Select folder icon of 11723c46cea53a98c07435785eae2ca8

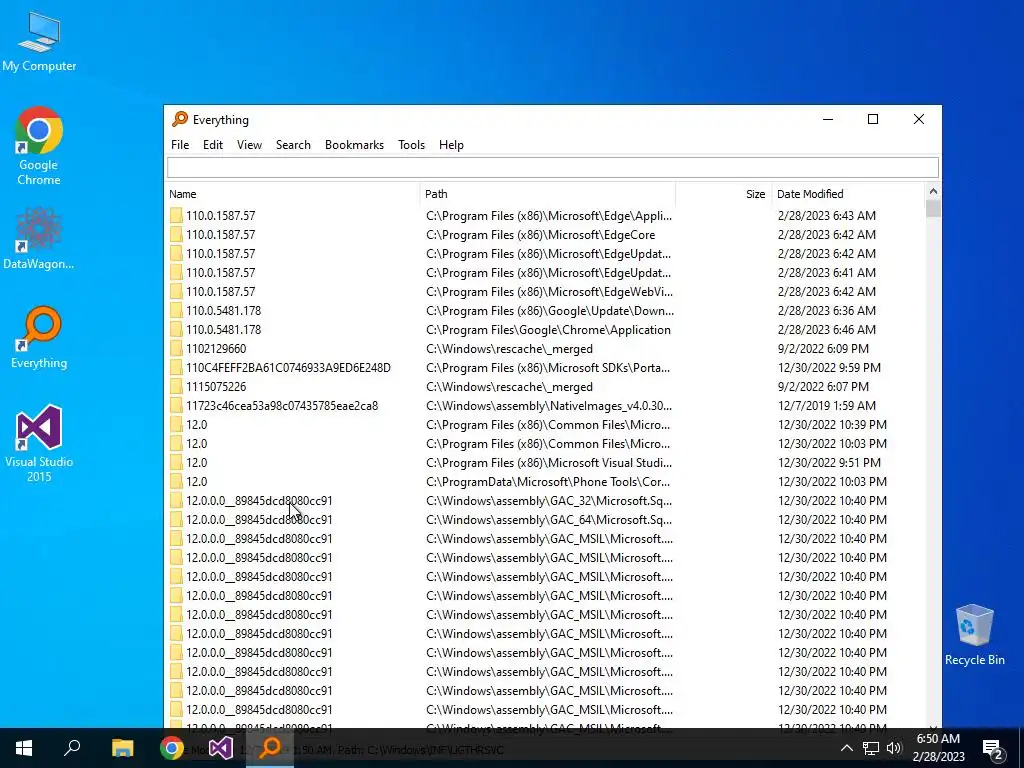[176, 406]
